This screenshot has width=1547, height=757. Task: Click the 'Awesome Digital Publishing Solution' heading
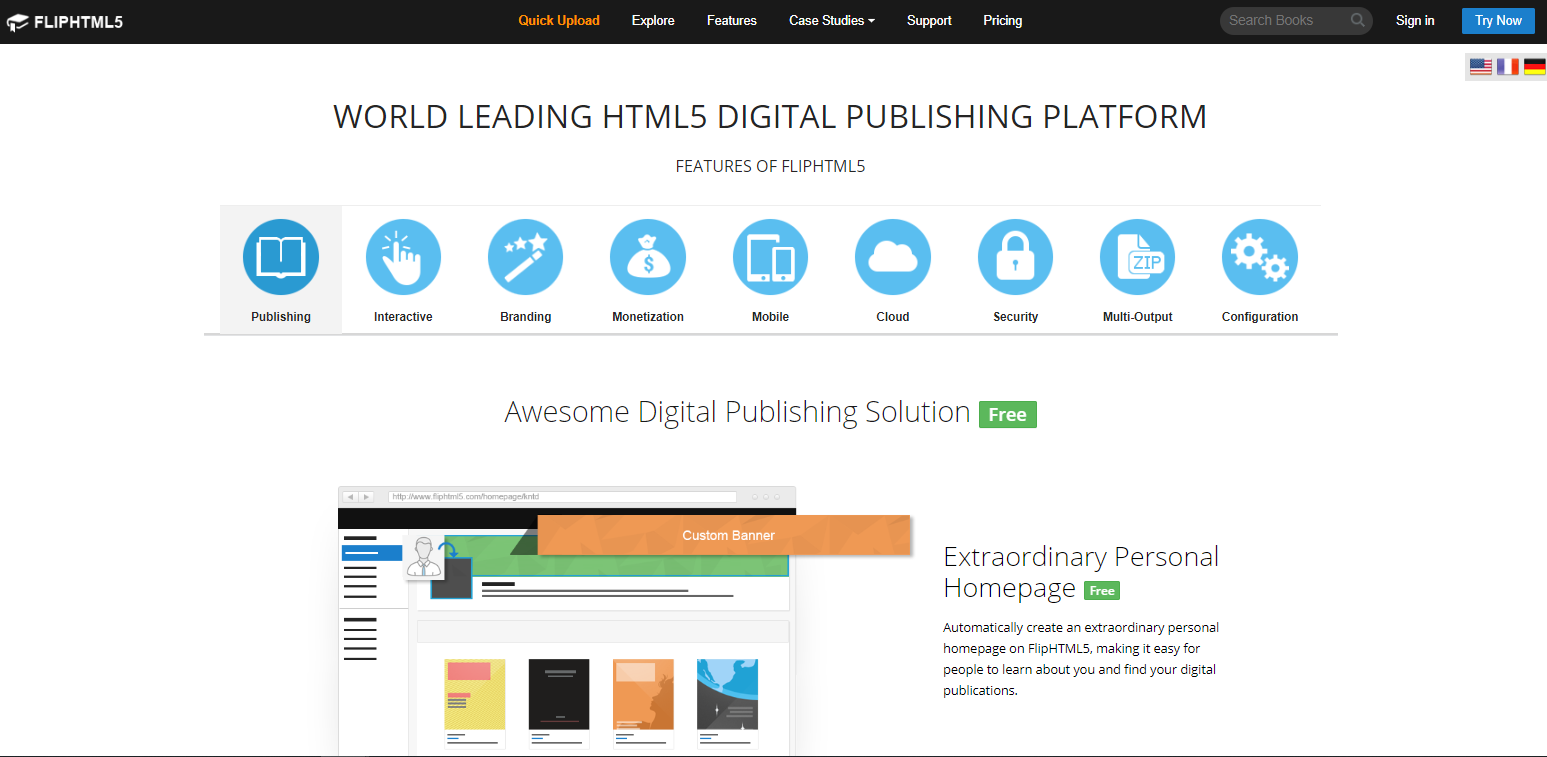coord(737,412)
